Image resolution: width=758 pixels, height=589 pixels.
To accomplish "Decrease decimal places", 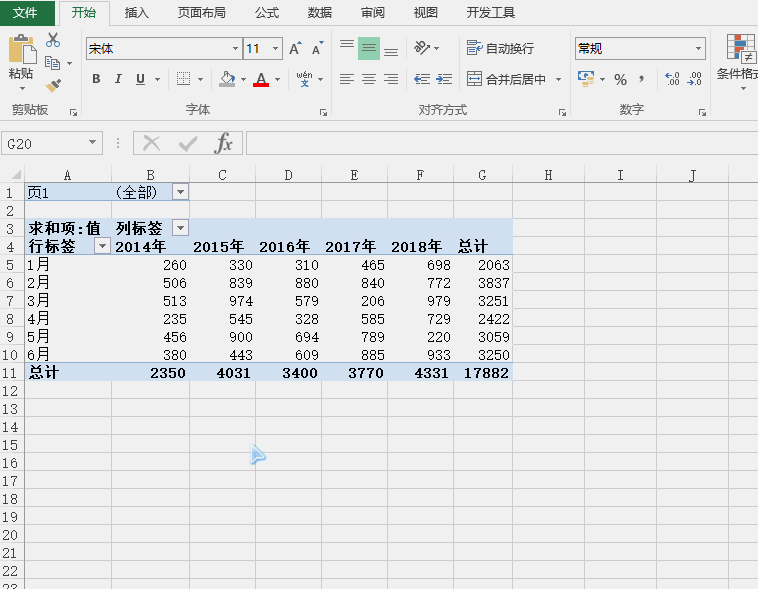I will [x=694, y=79].
